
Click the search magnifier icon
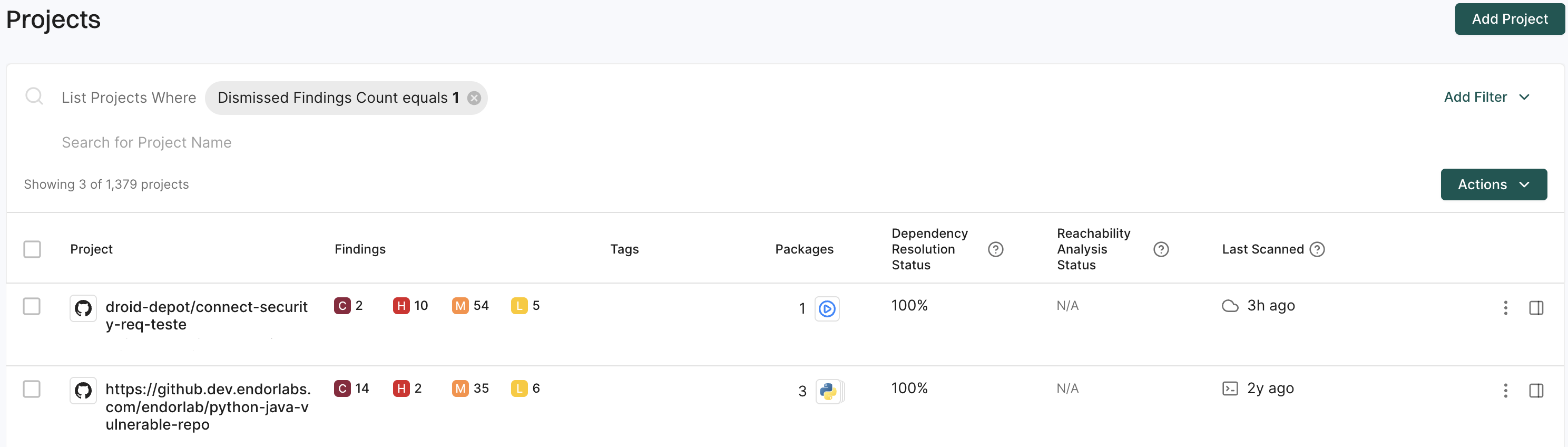pos(34,97)
